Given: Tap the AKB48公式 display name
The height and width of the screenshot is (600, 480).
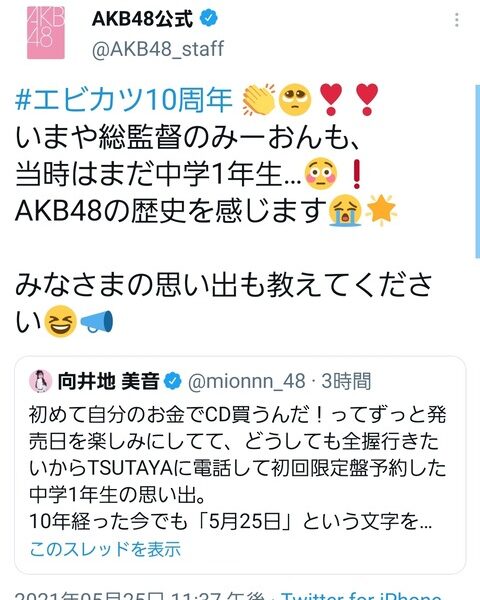Looking at the screenshot, I should tap(142, 18).
